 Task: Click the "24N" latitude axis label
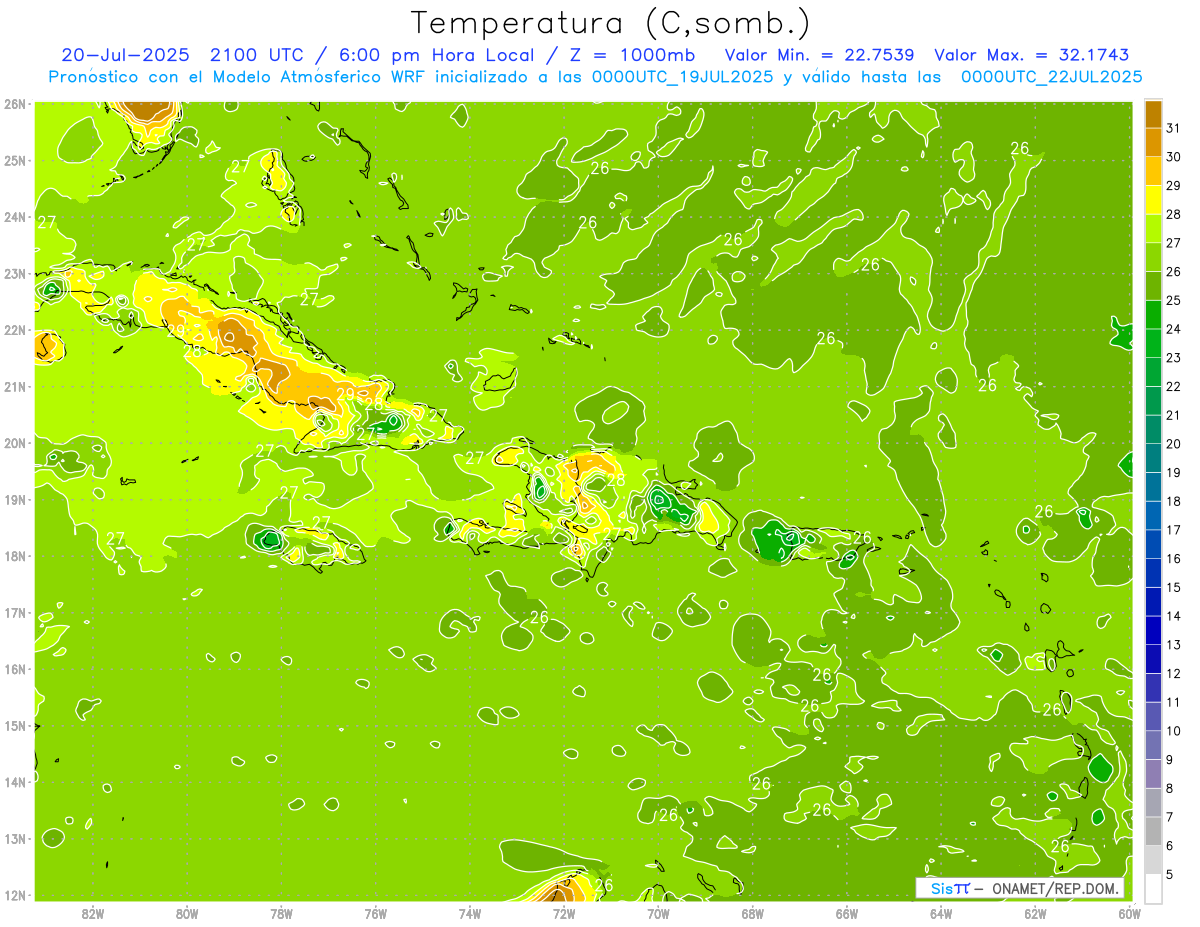click(x=15, y=217)
